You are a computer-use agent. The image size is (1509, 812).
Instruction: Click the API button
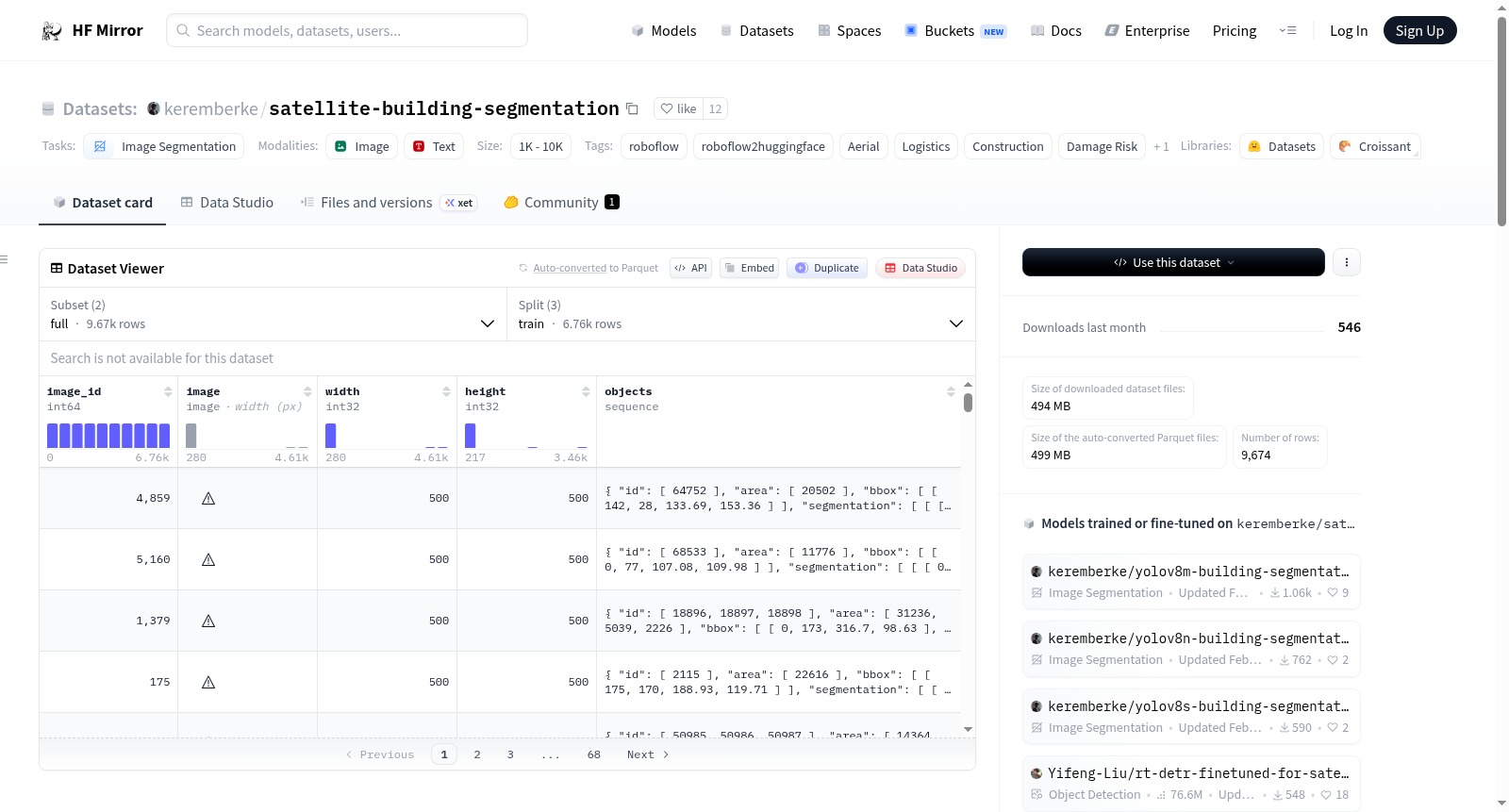click(x=690, y=268)
